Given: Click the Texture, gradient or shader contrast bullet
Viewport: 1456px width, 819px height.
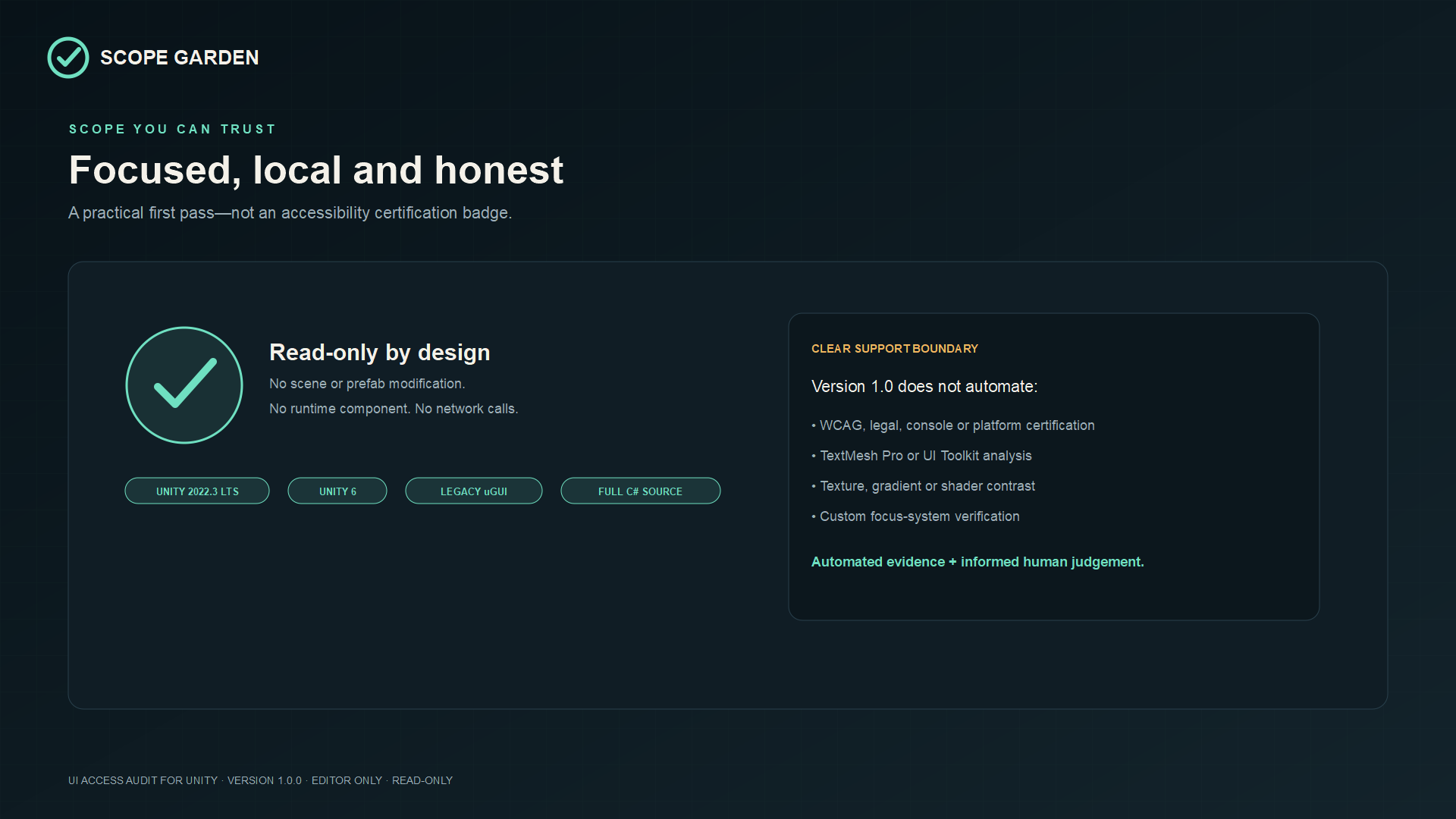Looking at the screenshot, I should (923, 486).
